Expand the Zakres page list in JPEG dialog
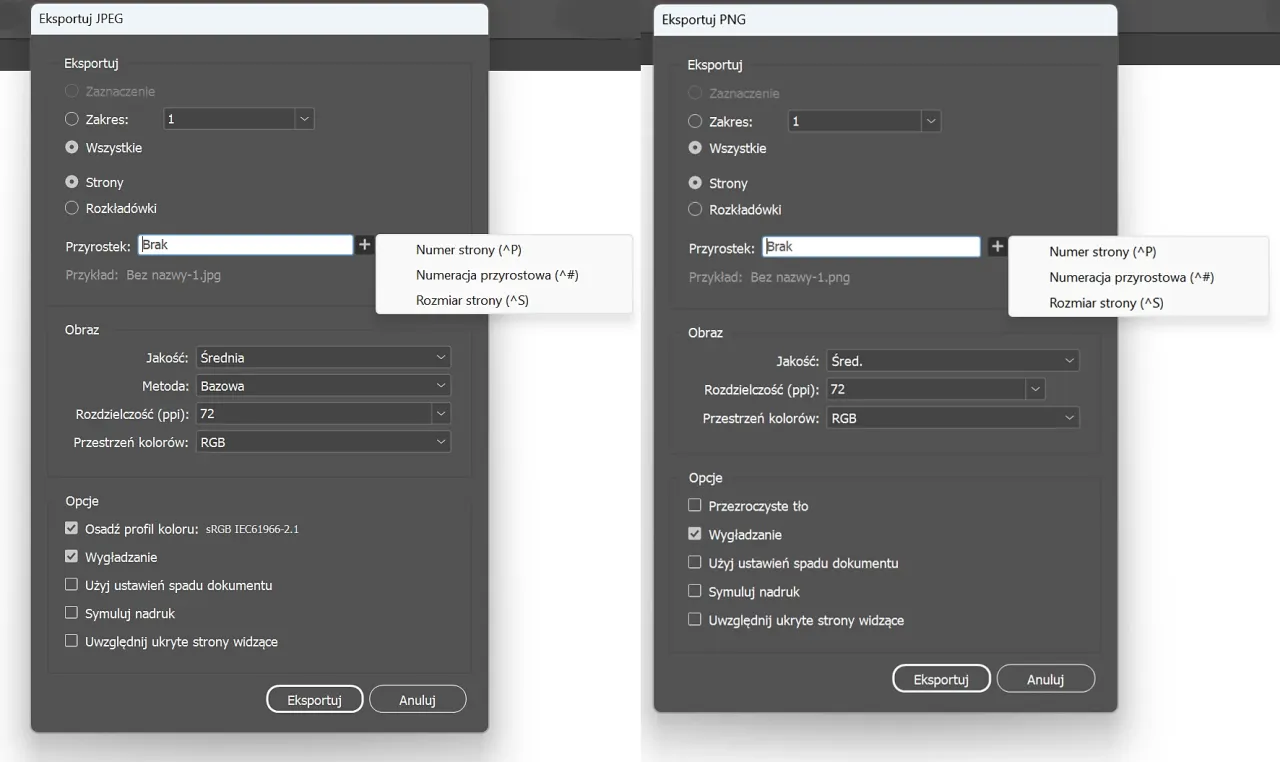The image size is (1280, 762). [304, 120]
